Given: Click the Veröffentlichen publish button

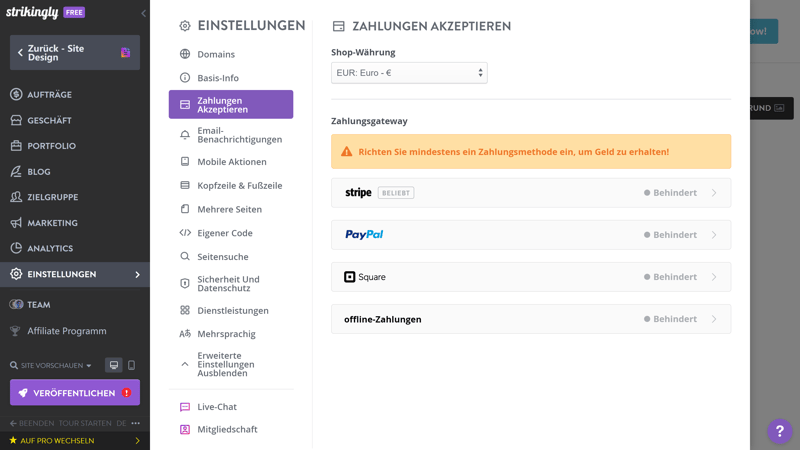Looking at the screenshot, I should point(74,393).
